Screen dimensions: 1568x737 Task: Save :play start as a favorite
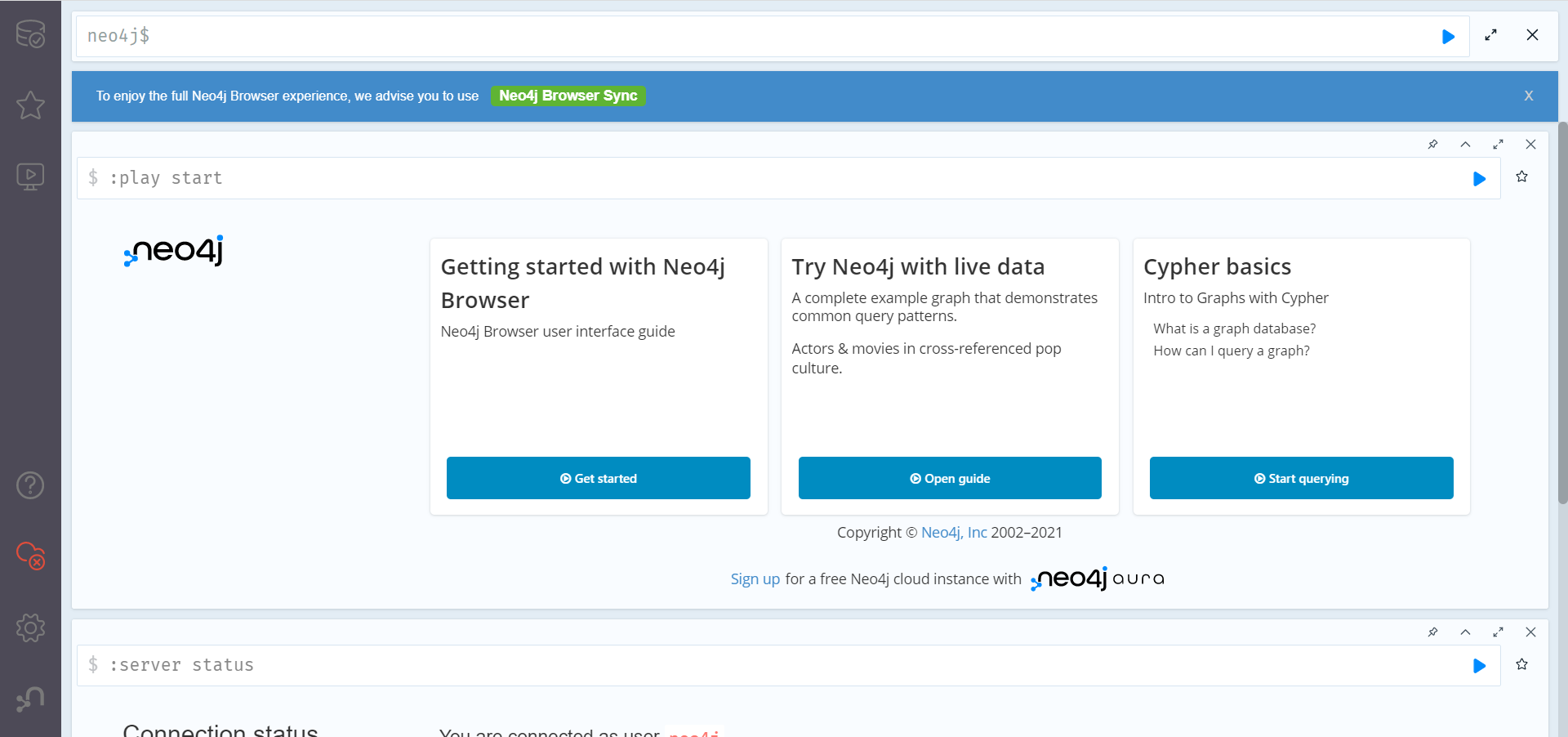tap(1521, 176)
